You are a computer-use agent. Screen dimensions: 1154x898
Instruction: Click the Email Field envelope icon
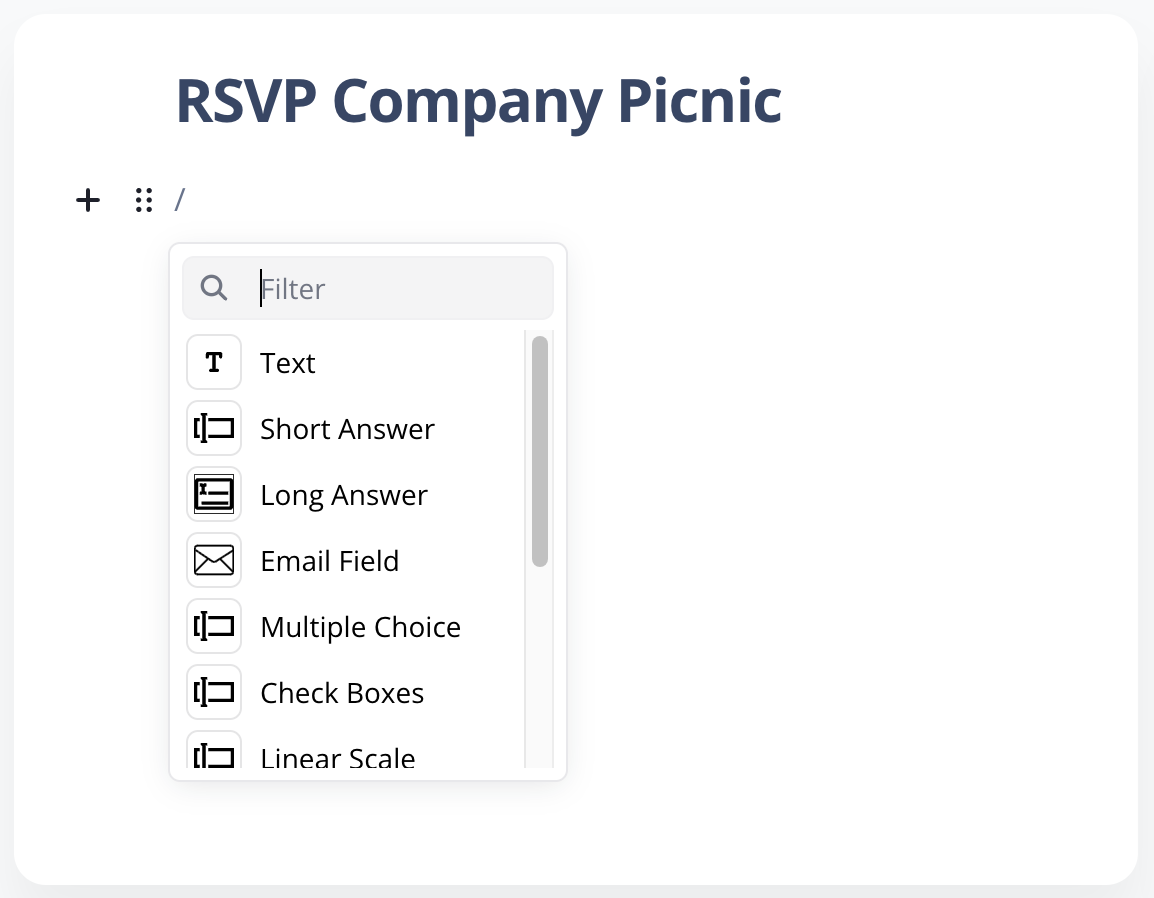(x=214, y=560)
